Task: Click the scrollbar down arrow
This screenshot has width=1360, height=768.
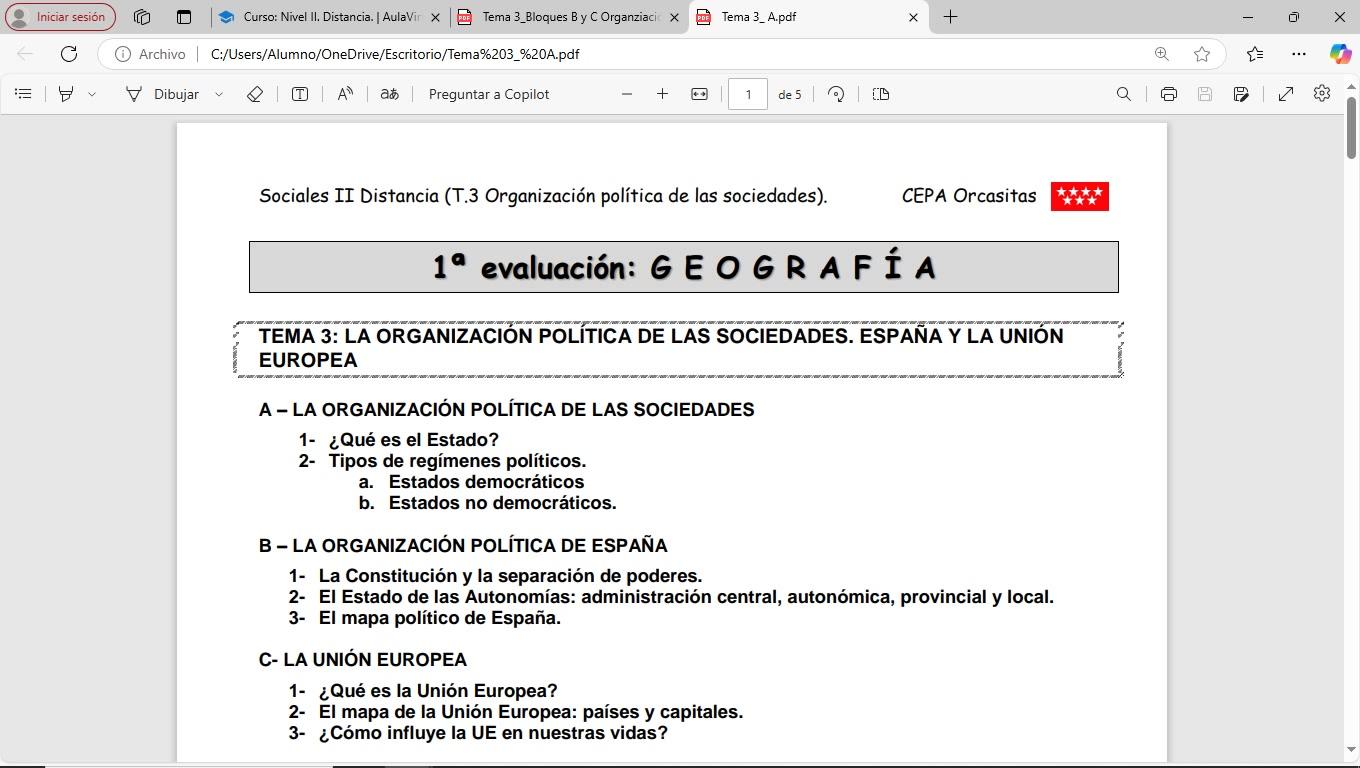Action: (x=1351, y=751)
